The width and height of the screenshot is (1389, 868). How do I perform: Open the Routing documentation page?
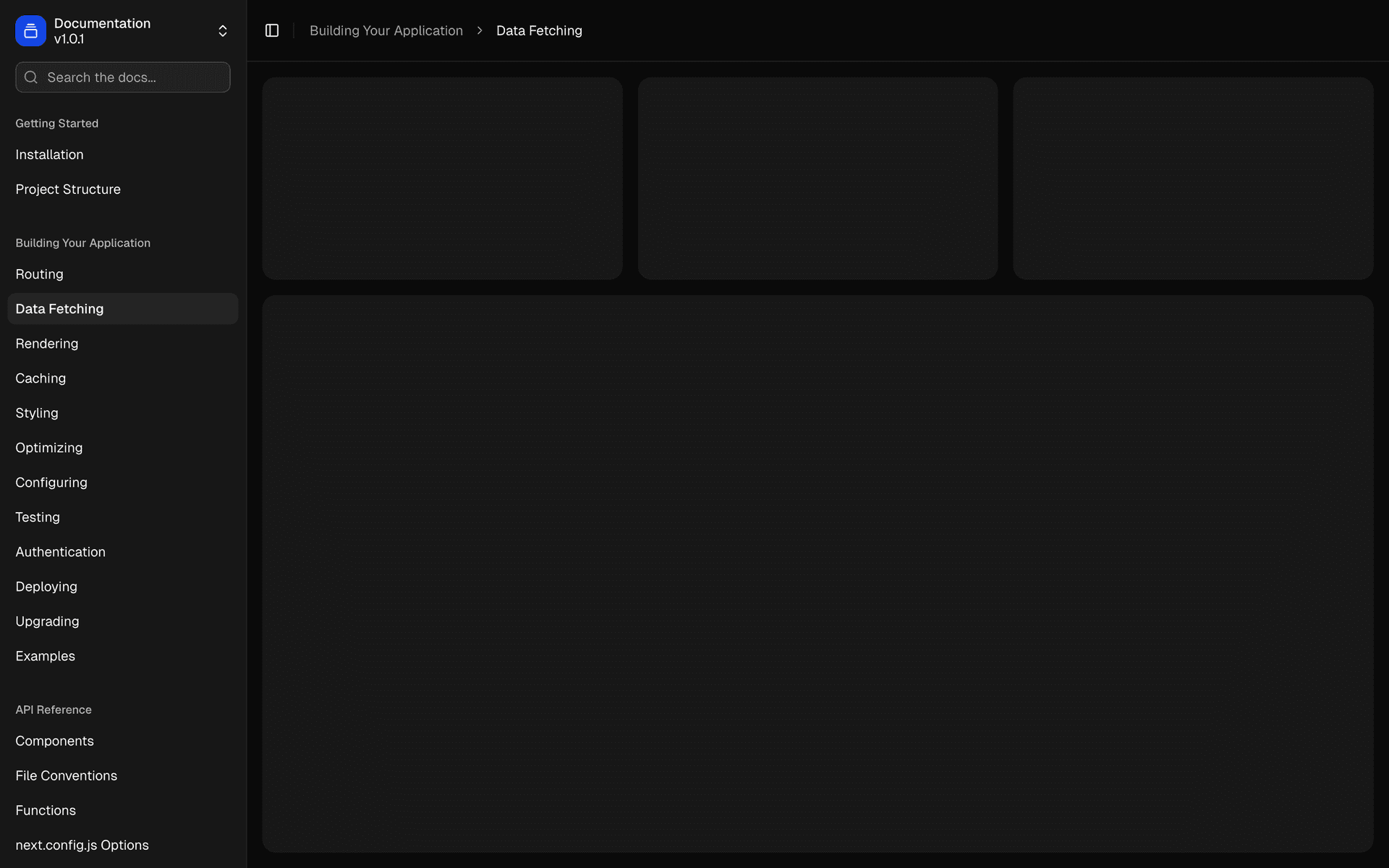click(39, 274)
